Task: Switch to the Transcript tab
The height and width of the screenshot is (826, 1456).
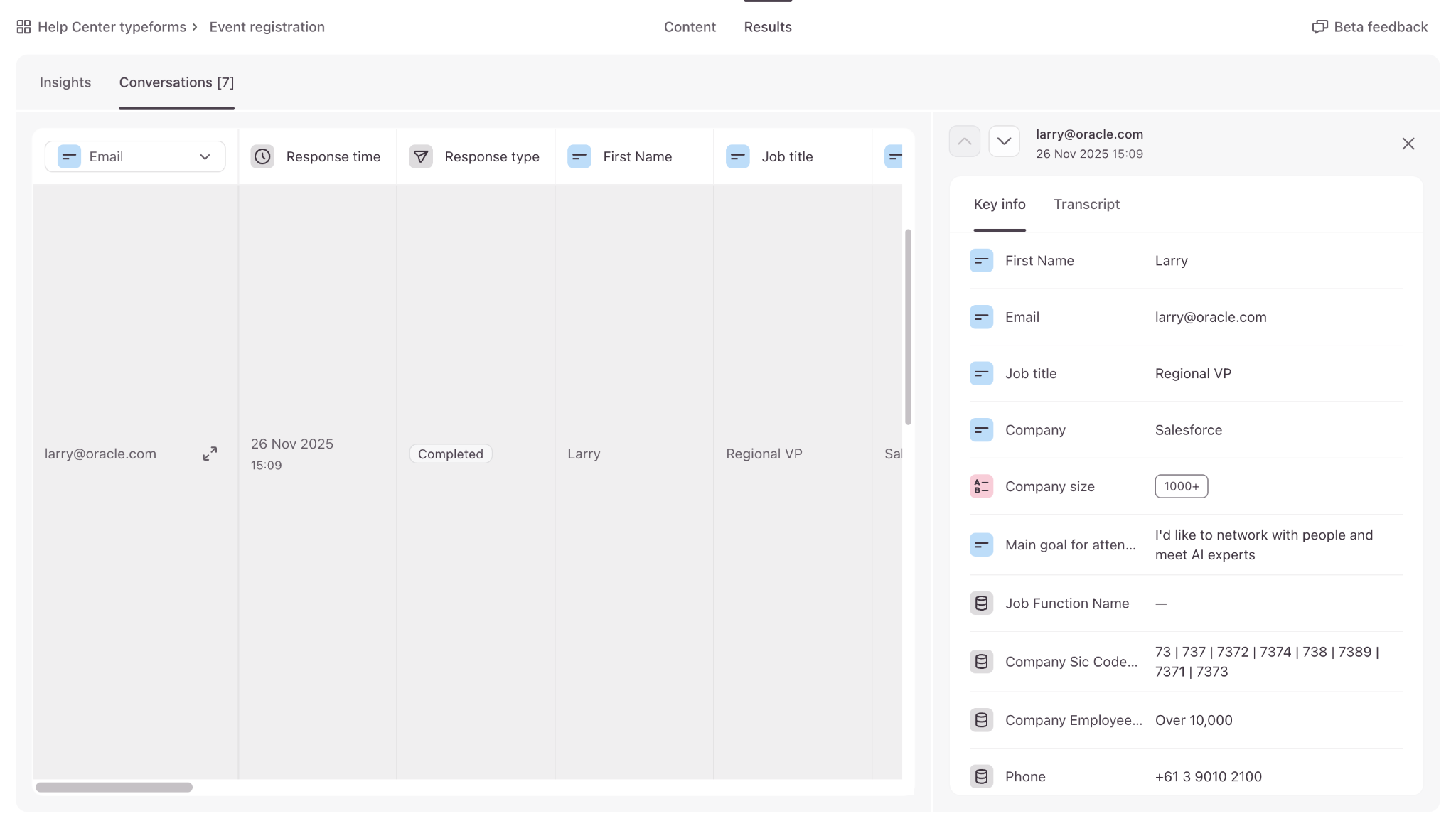Action: coord(1086,205)
